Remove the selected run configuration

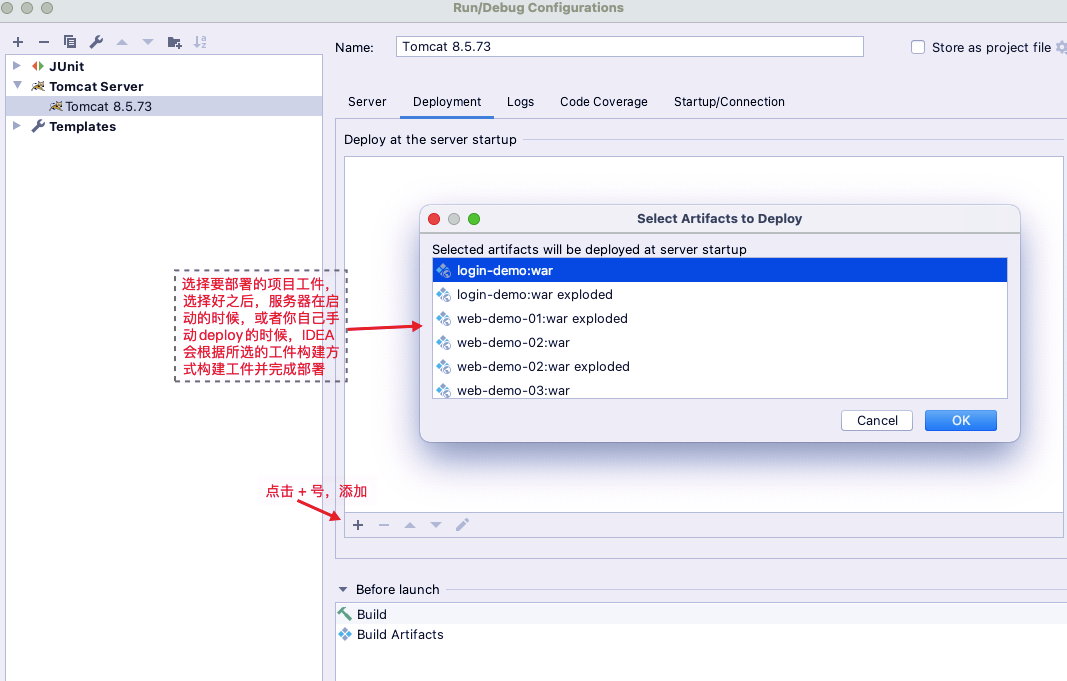pyautogui.click(x=44, y=42)
